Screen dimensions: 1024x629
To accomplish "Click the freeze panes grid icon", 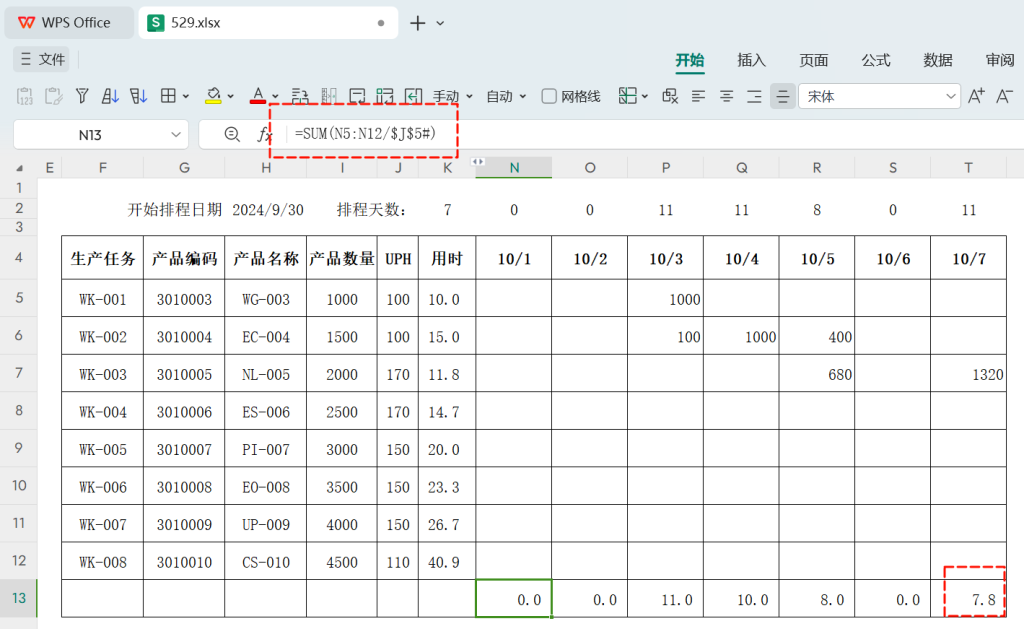I will coord(628,97).
